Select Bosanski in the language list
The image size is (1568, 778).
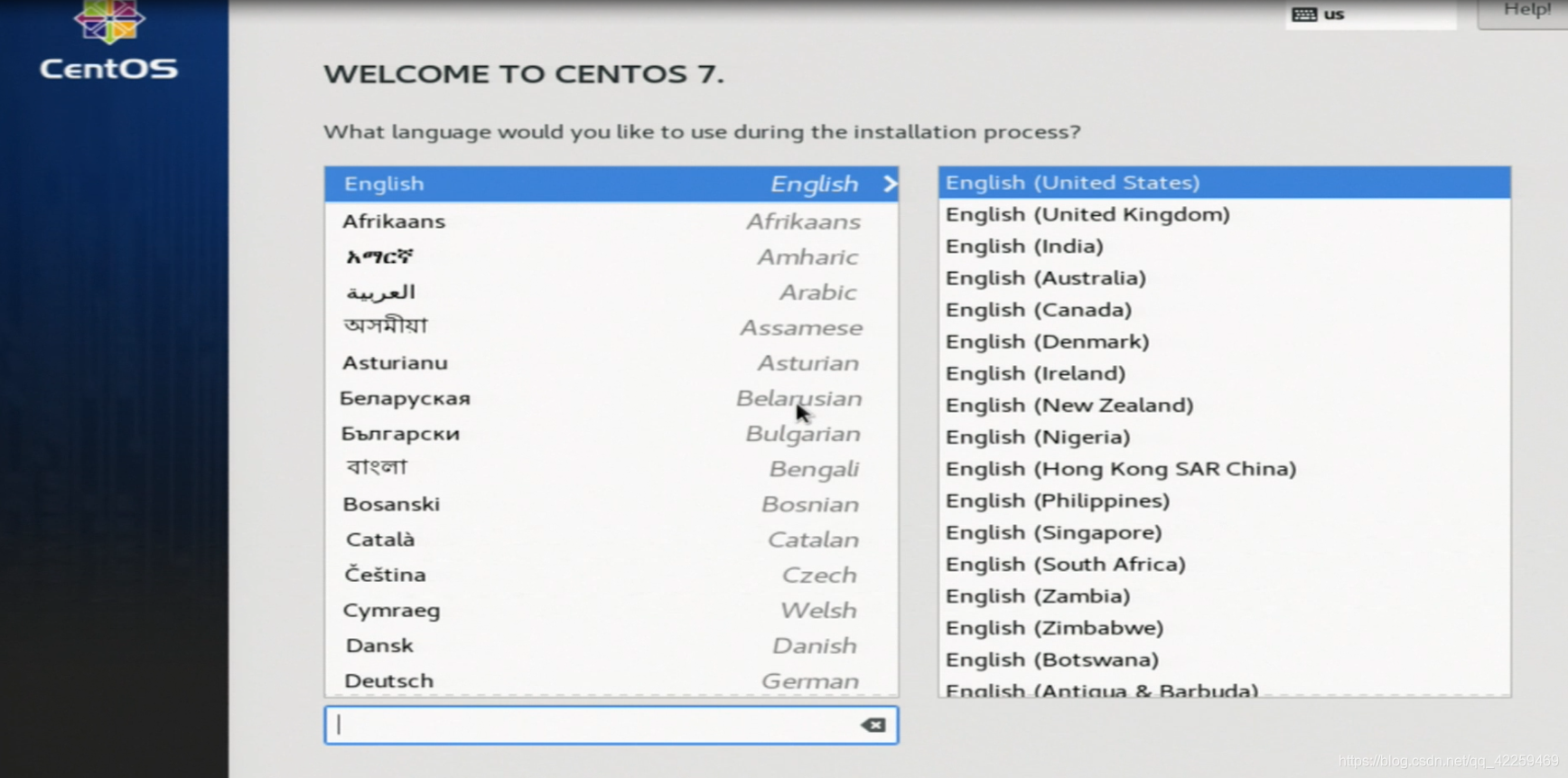(x=611, y=503)
